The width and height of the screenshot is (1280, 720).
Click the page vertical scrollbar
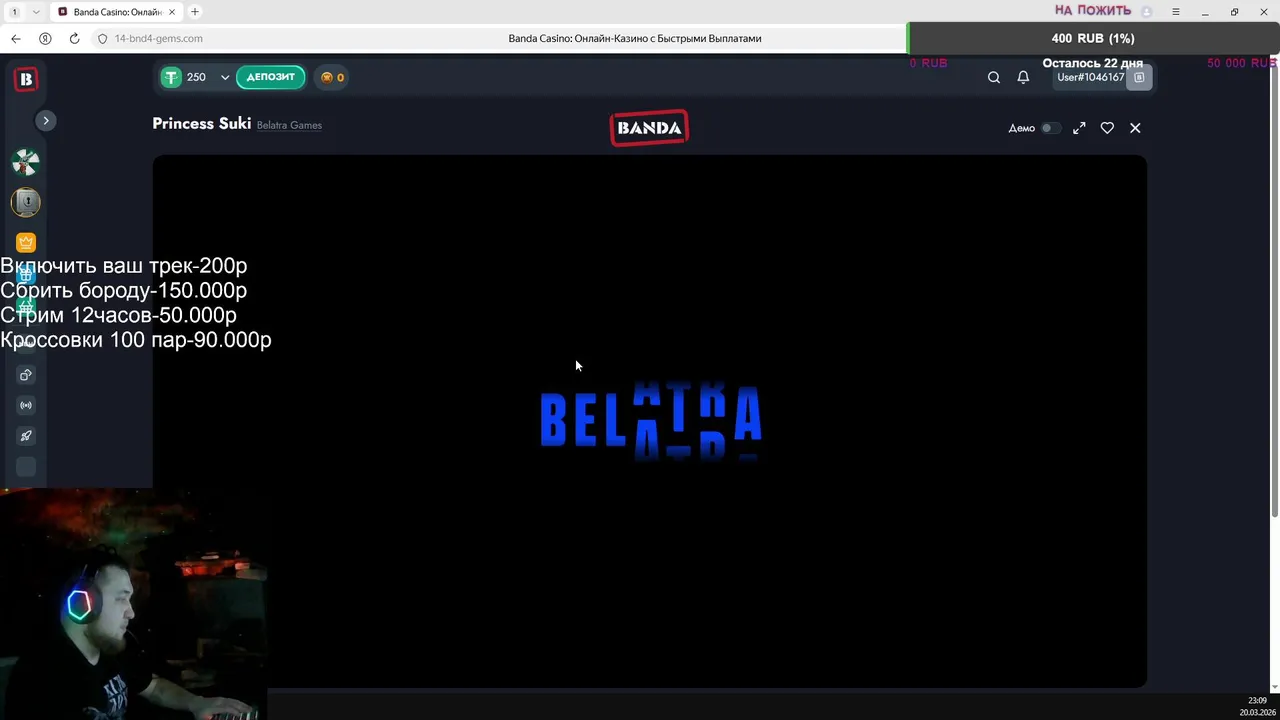coord(1274,290)
